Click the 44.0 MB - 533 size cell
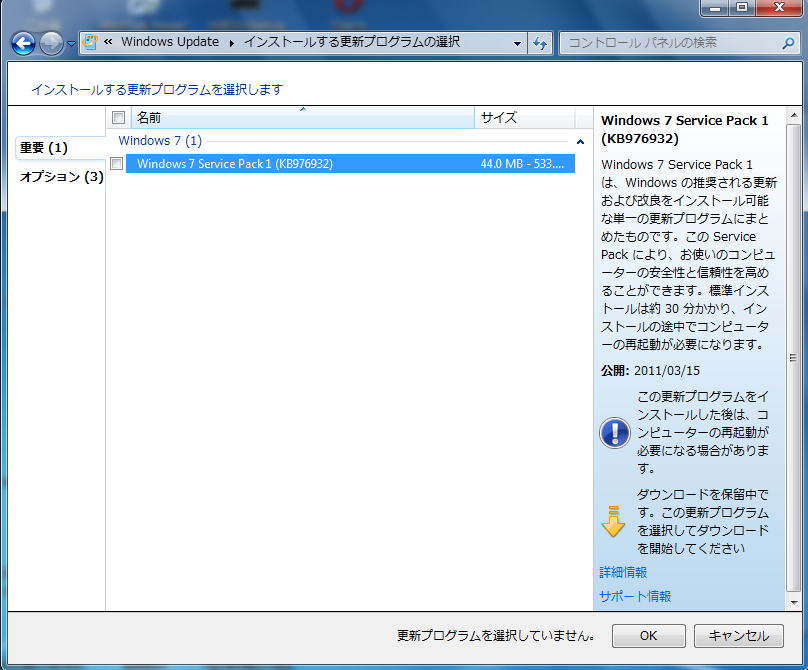This screenshot has height=670, width=808. (x=522, y=164)
